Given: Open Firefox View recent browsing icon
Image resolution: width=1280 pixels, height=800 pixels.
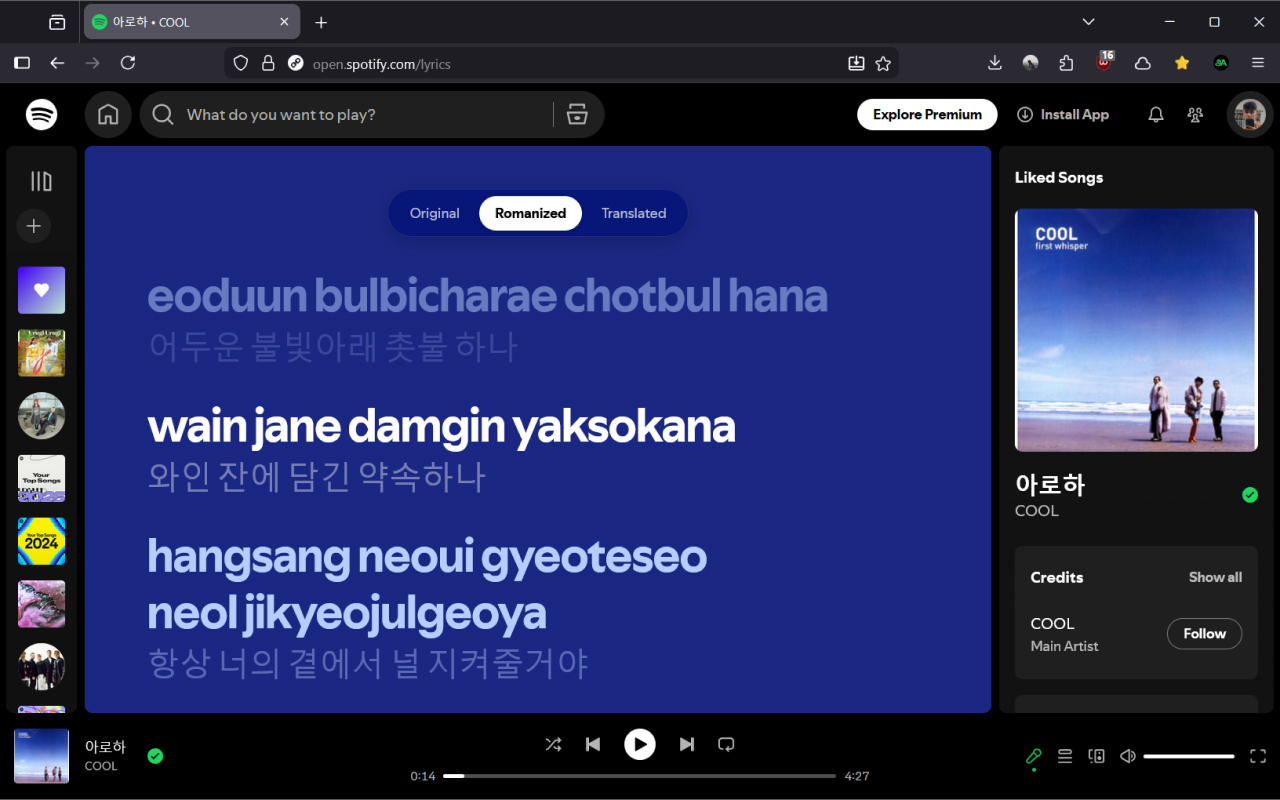Looking at the screenshot, I should point(57,22).
